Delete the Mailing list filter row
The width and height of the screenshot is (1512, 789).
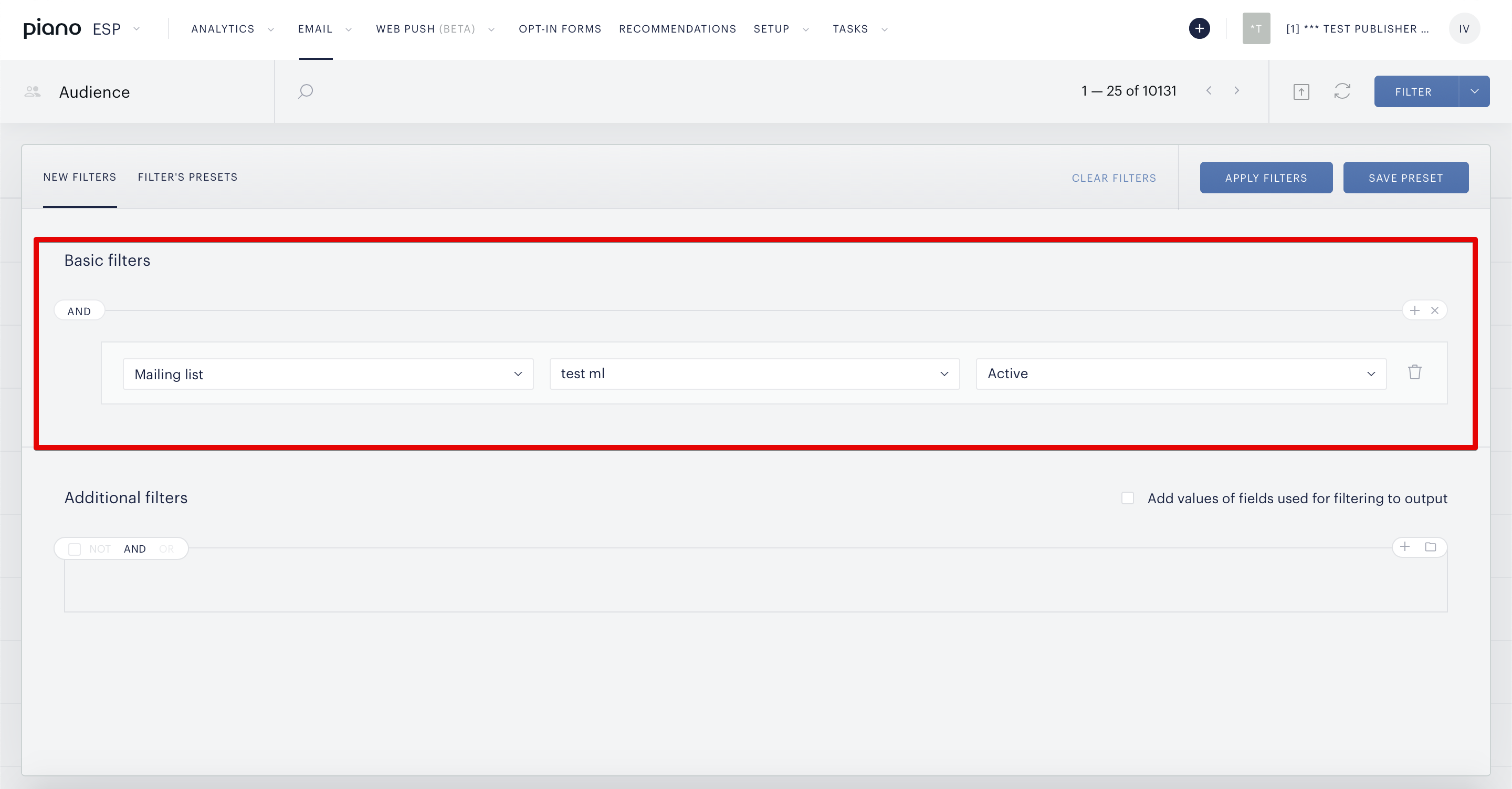point(1414,372)
